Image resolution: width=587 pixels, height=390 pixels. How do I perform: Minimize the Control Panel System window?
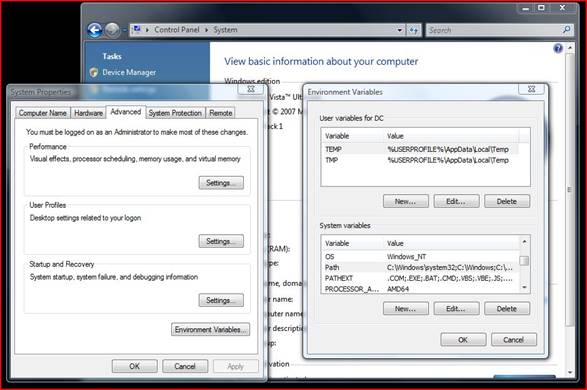(526, 8)
